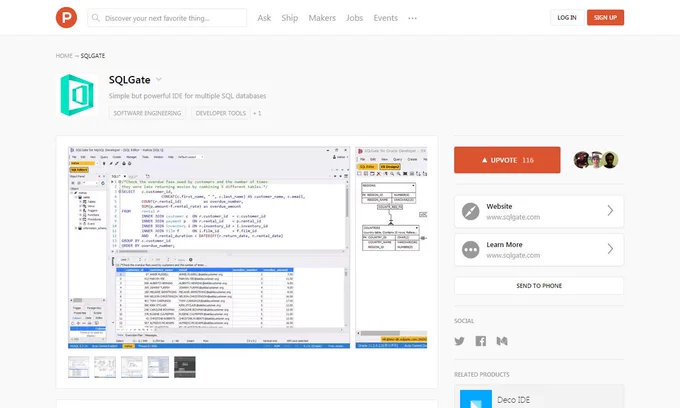Image resolution: width=680 pixels, height=408 pixels.
Task: Click the Deco IDE product icon
Action: pos(476,399)
